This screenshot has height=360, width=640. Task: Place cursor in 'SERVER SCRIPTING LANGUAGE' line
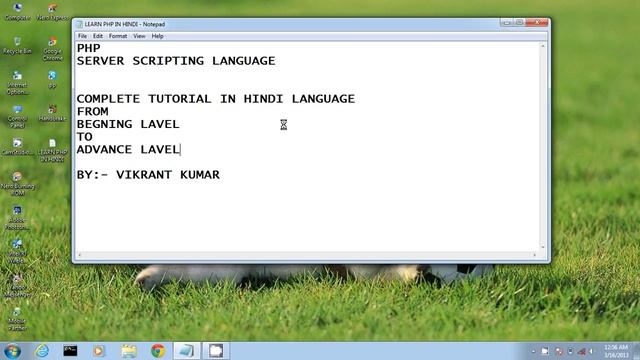(176, 61)
